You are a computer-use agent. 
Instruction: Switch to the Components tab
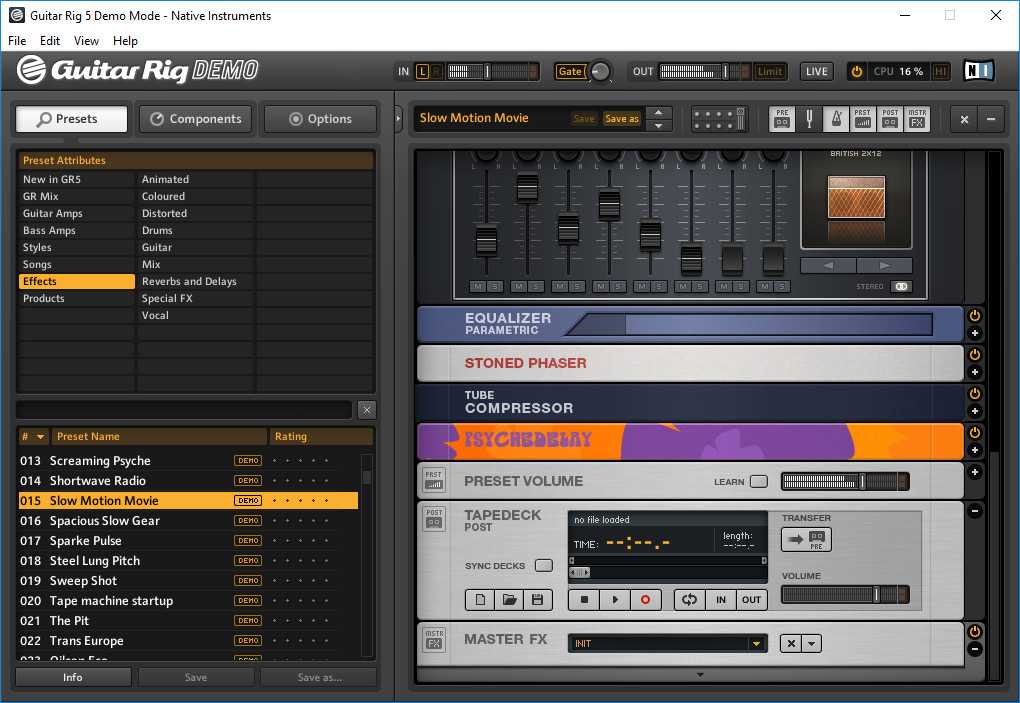[196, 119]
